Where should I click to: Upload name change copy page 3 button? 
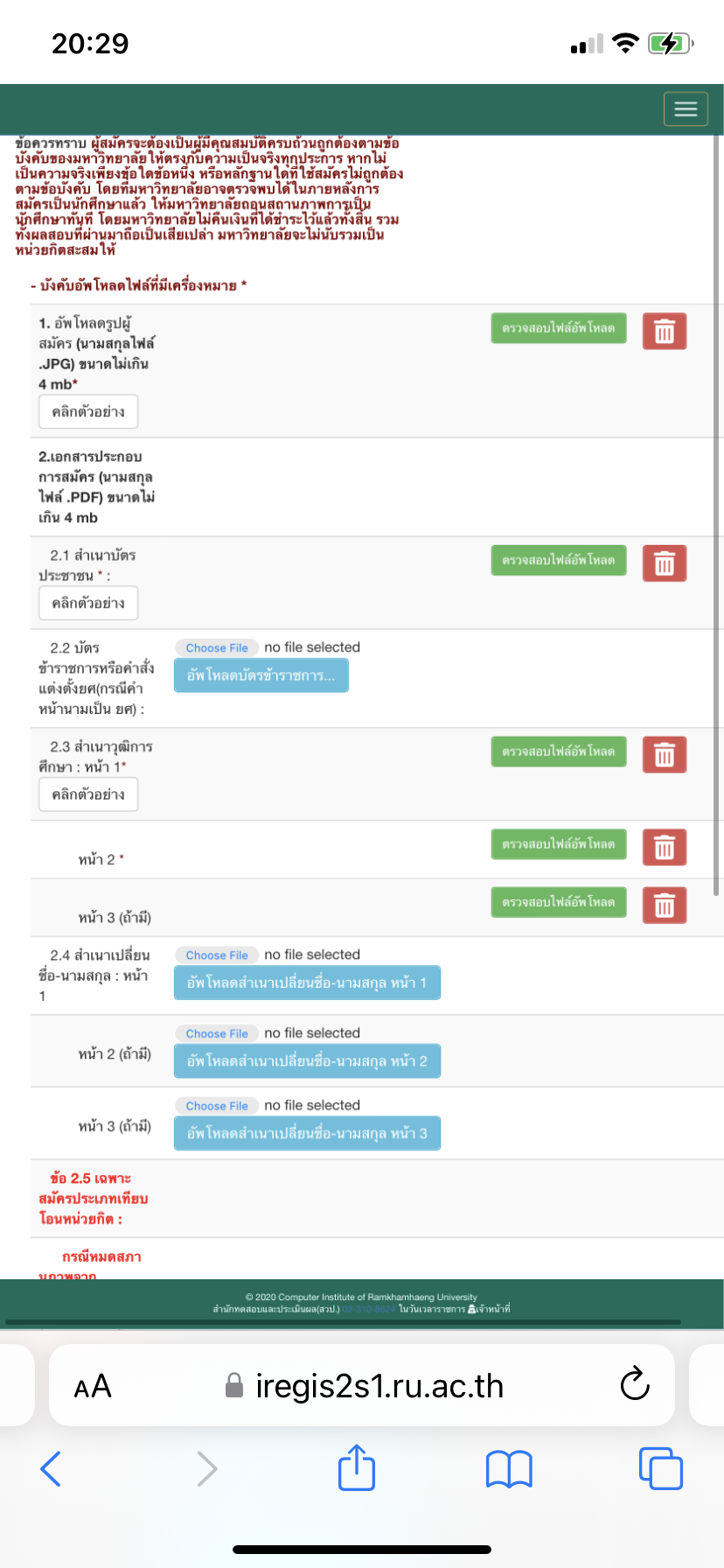[307, 1133]
